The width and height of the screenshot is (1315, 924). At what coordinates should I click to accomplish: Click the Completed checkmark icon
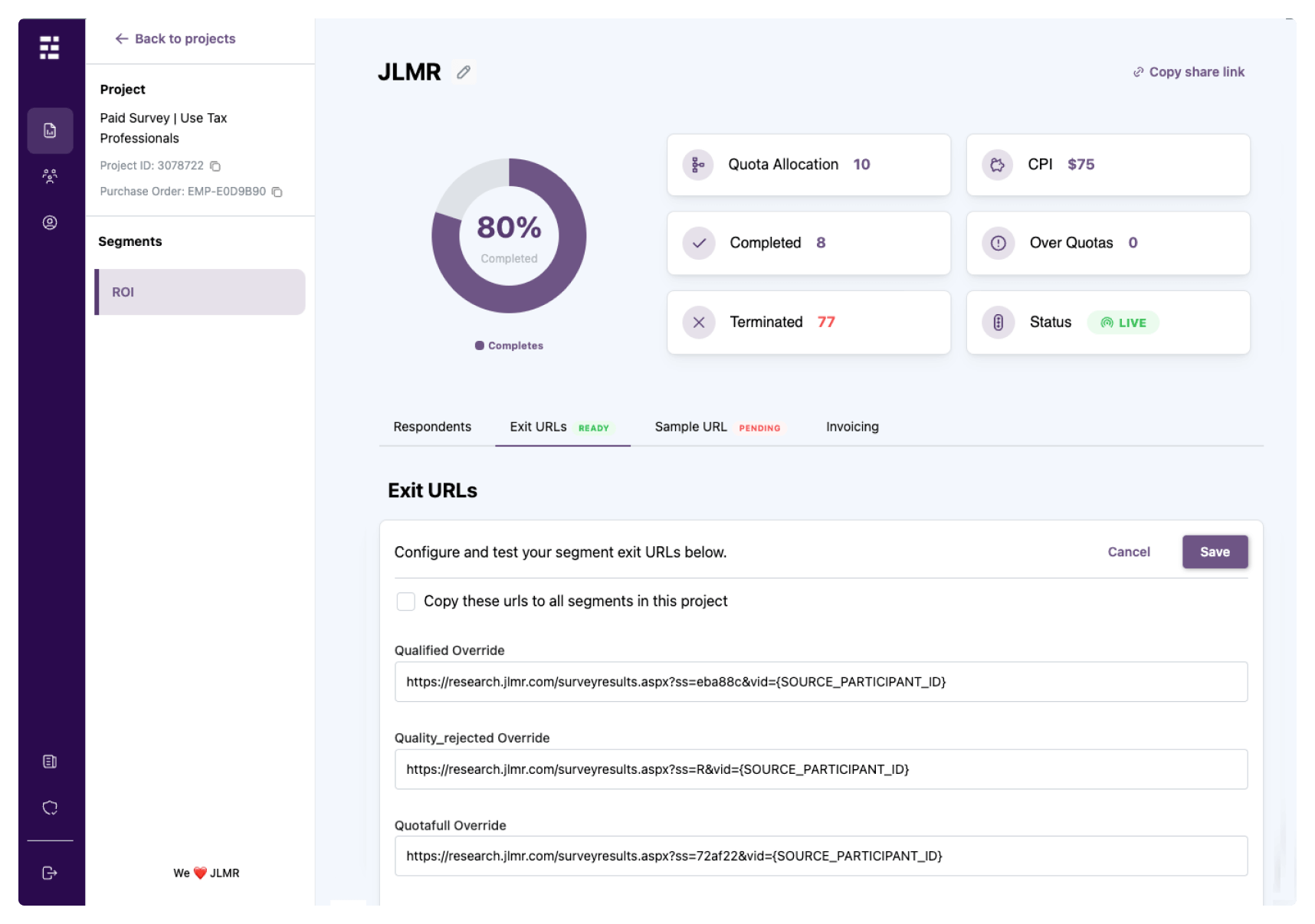tap(699, 244)
